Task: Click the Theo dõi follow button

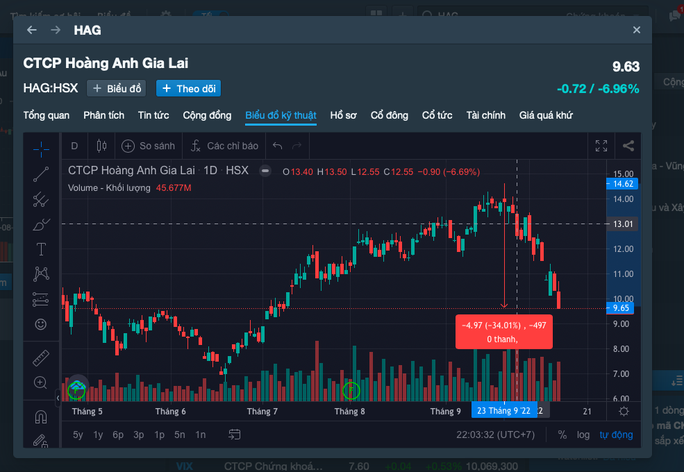Action: coord(188,88)
